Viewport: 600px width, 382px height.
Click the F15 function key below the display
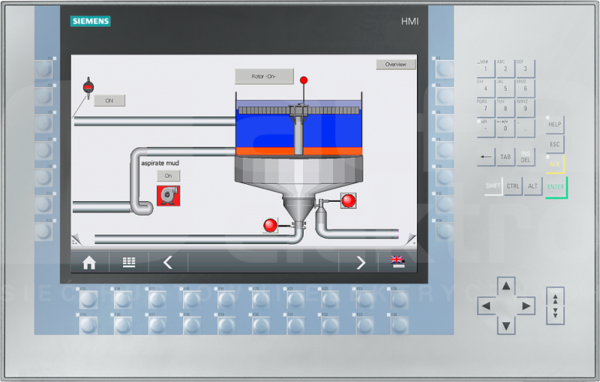click(x=88, y=300)
